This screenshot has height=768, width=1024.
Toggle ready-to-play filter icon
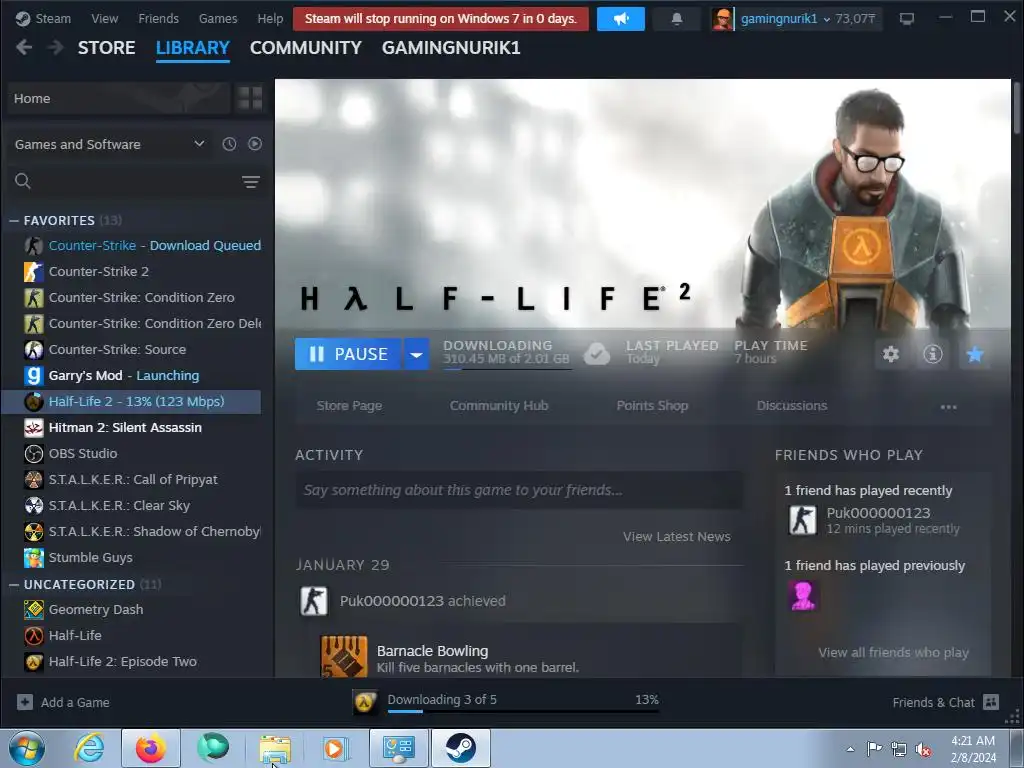[x=255, y=144]
